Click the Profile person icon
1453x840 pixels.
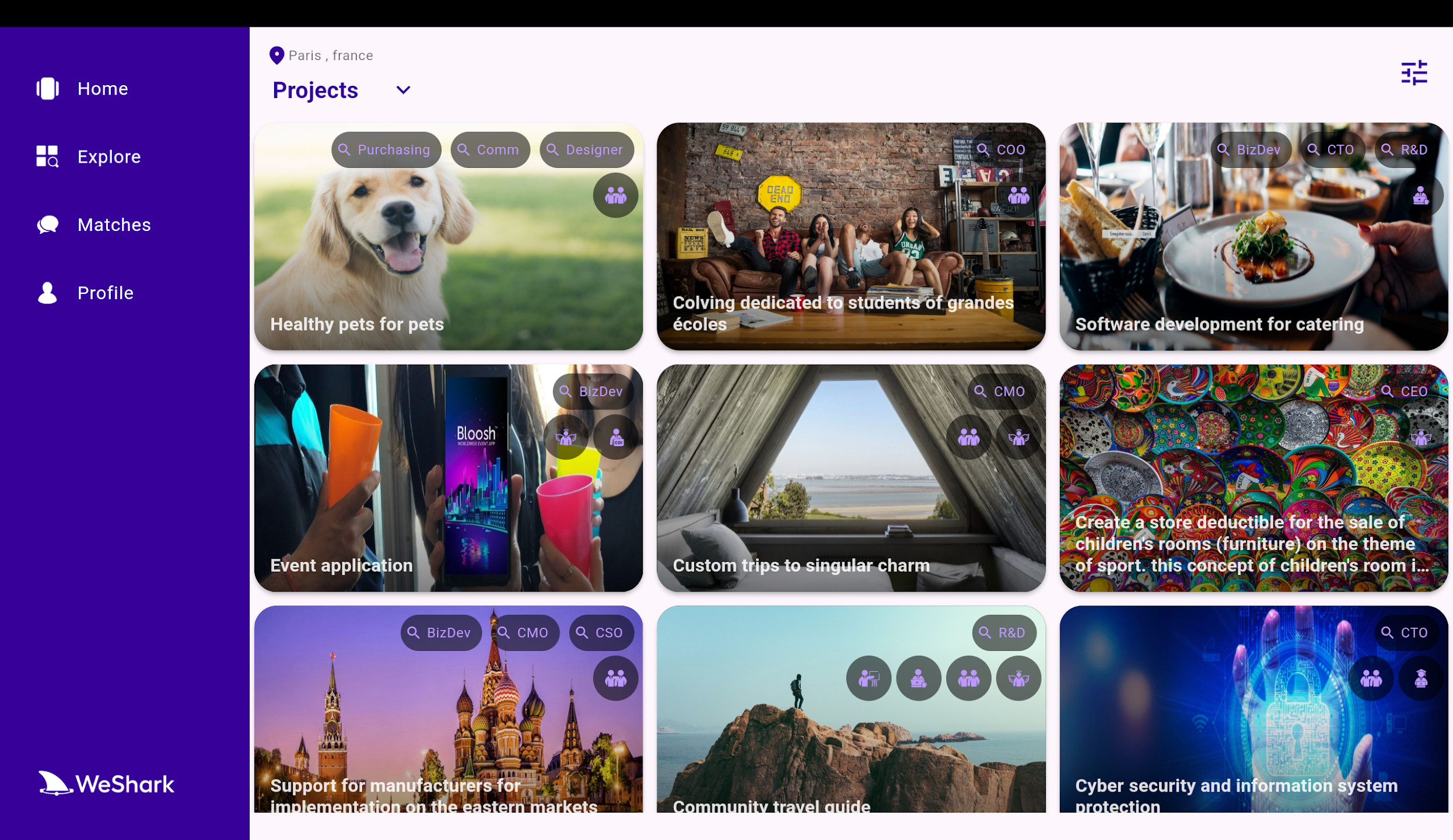tap(47, 293)
